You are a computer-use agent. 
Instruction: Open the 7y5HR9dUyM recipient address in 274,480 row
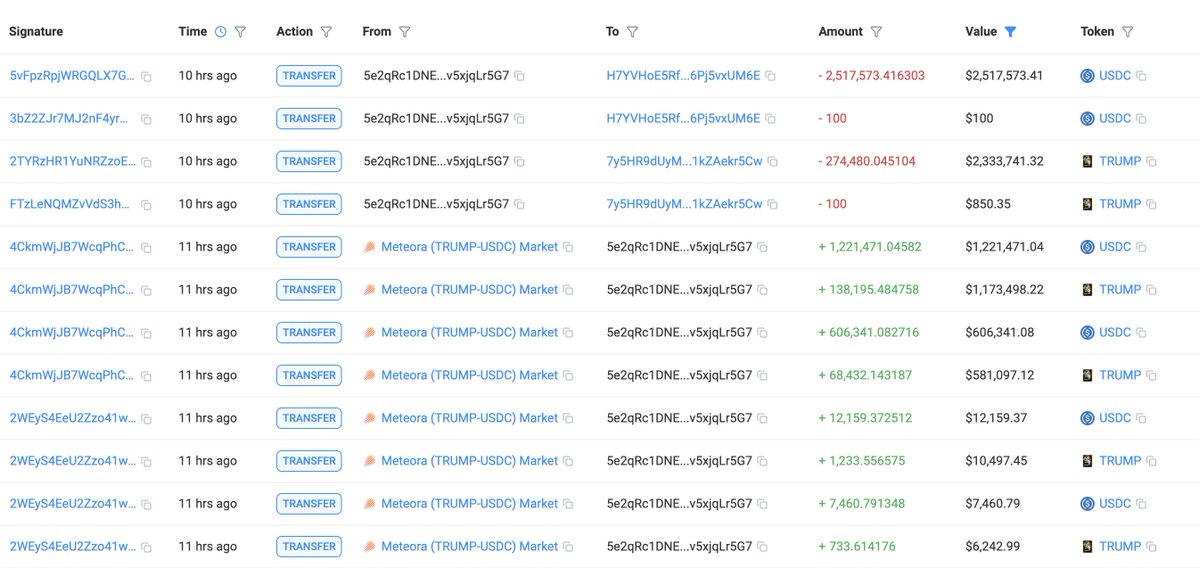[x=684, y=161]
